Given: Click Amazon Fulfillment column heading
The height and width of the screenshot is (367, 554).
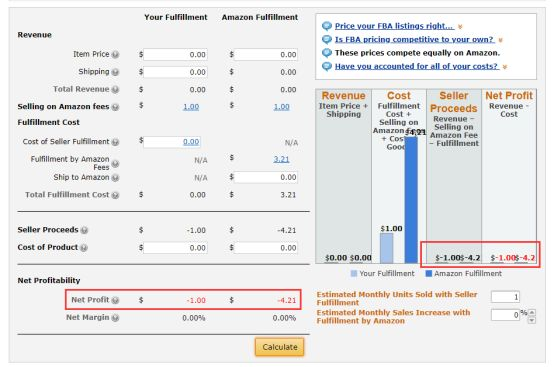Looking at the screenshot, I should coord(260,17).
